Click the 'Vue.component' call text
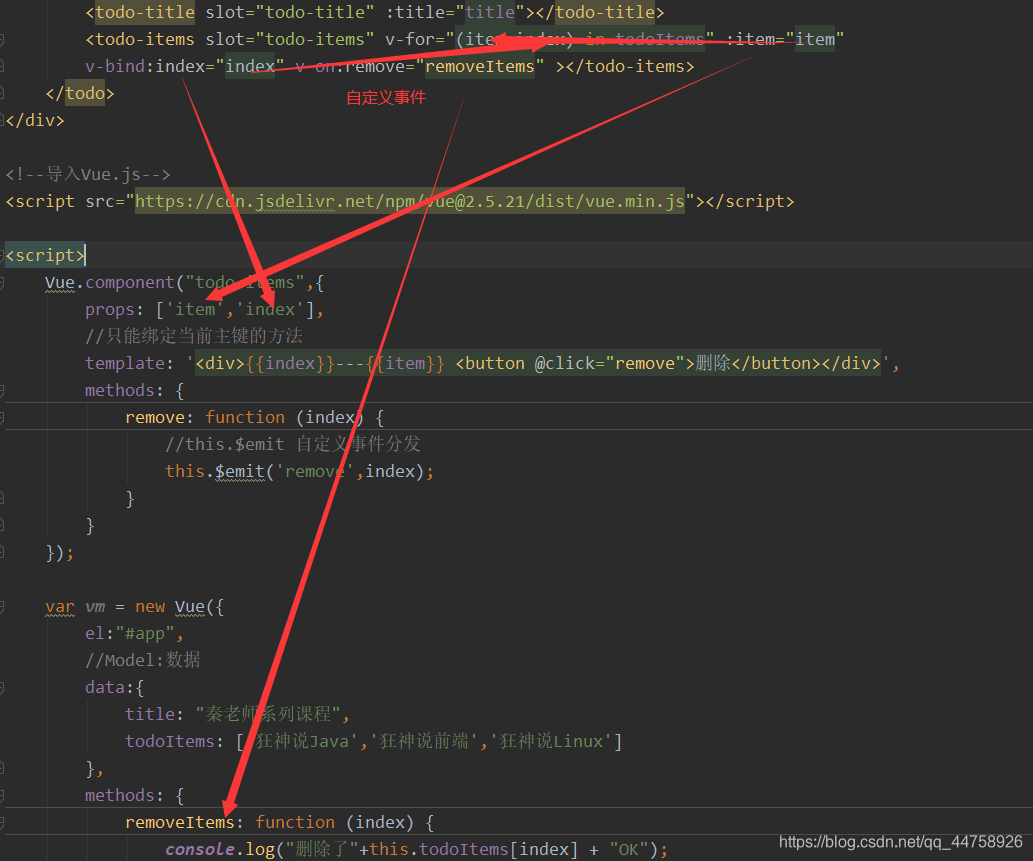Image resolution: width=1033 pixels, height=861 pixels. click(x=109, y=283)
